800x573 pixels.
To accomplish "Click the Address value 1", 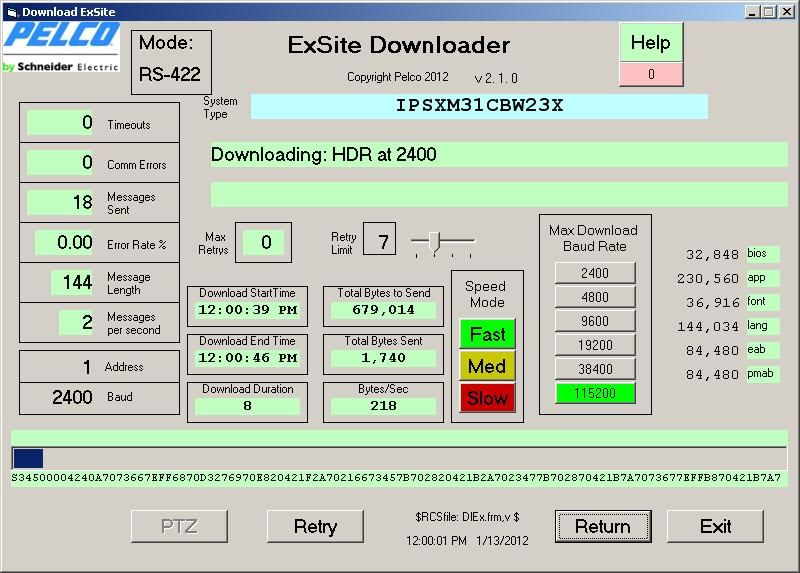I will [x=86, y=367].
